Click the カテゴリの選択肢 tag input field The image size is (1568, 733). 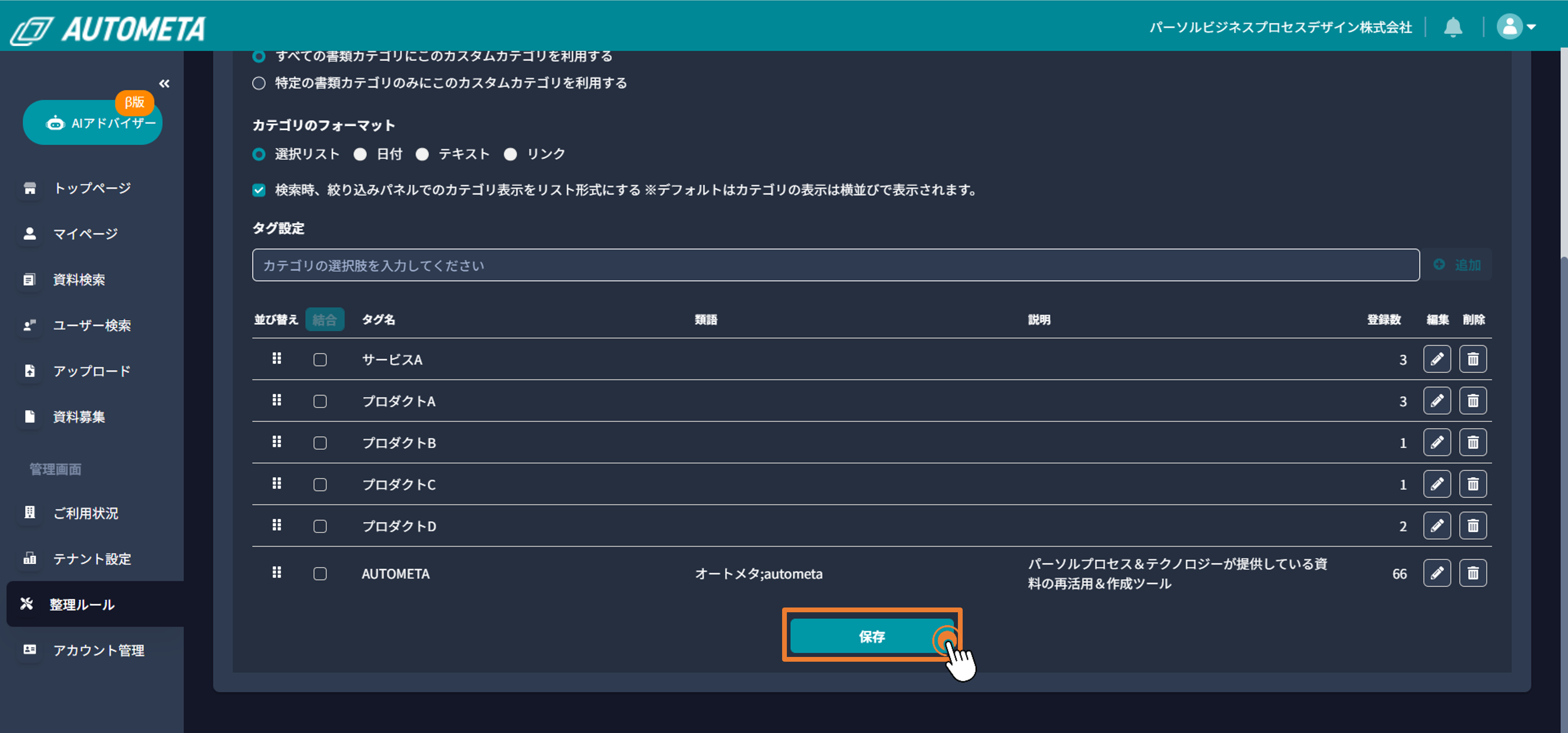(x=836, y=265)
